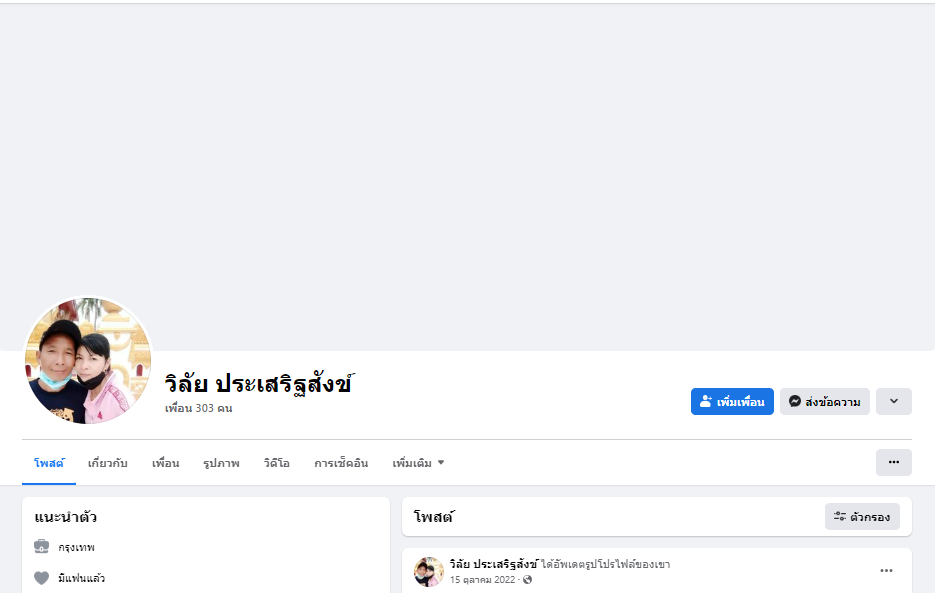Click the Add Friend (เพิ่มเพื่อน) button

pos(732,402)
